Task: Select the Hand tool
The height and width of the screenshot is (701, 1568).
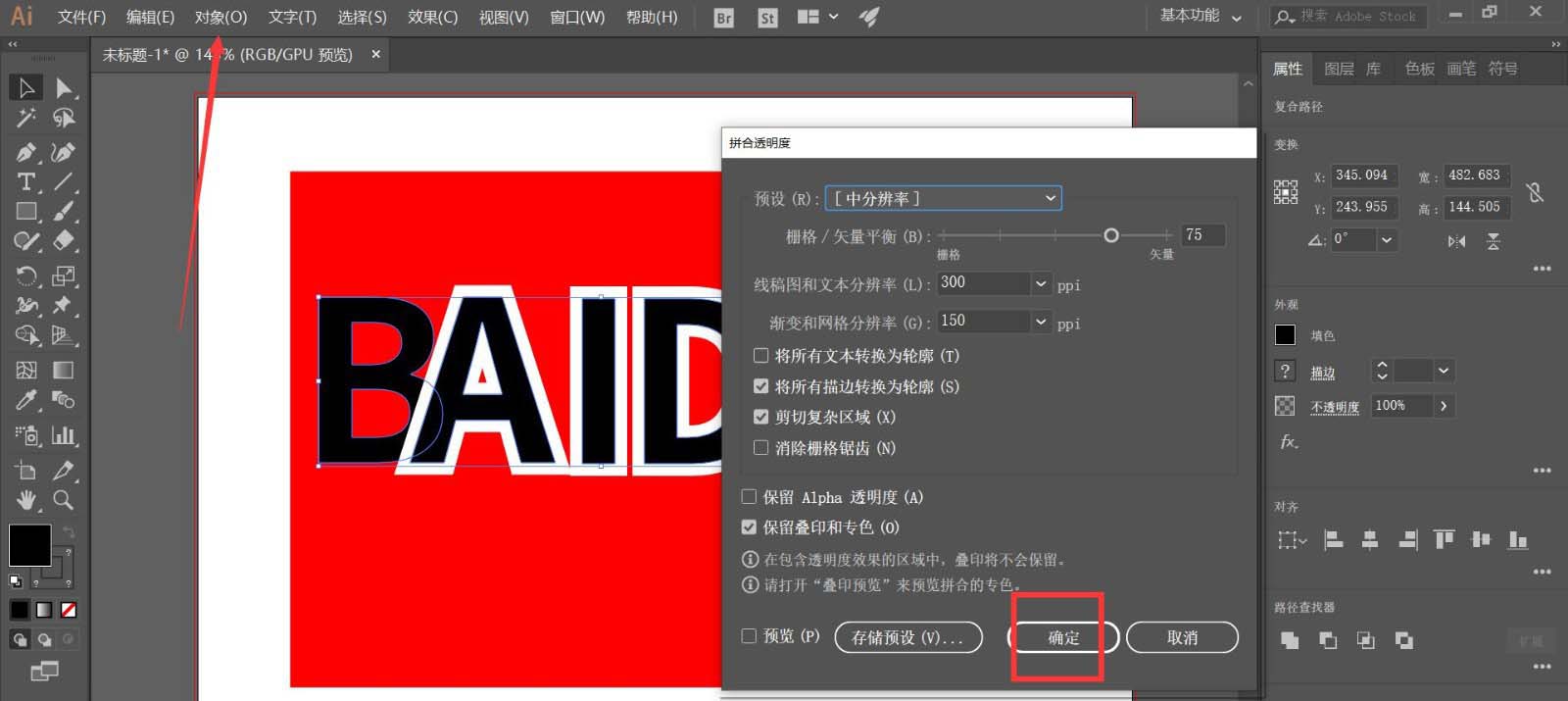Action: tap(26, 501)
